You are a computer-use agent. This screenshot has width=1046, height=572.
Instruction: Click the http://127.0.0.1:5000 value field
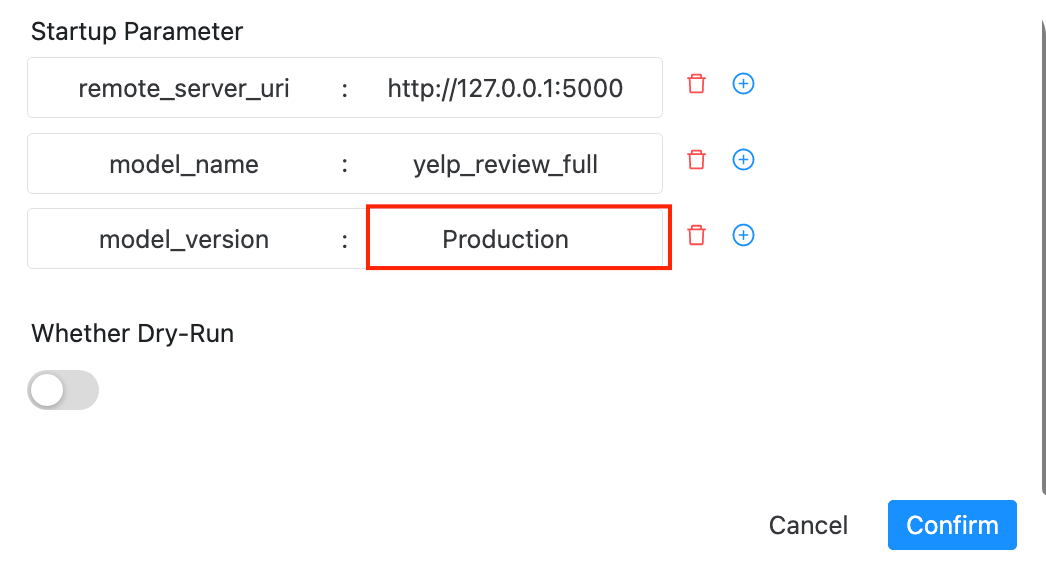[505, 88]
